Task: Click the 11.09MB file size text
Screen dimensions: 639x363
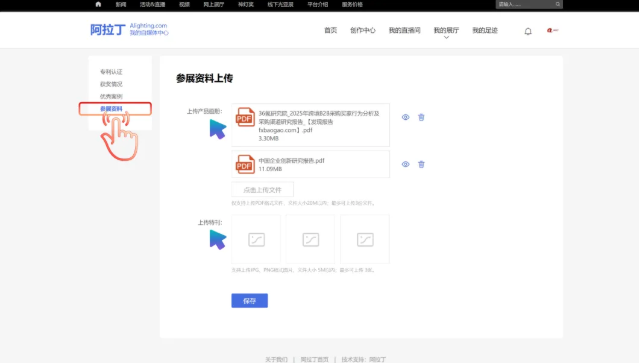Action: [x=270, y=169]
